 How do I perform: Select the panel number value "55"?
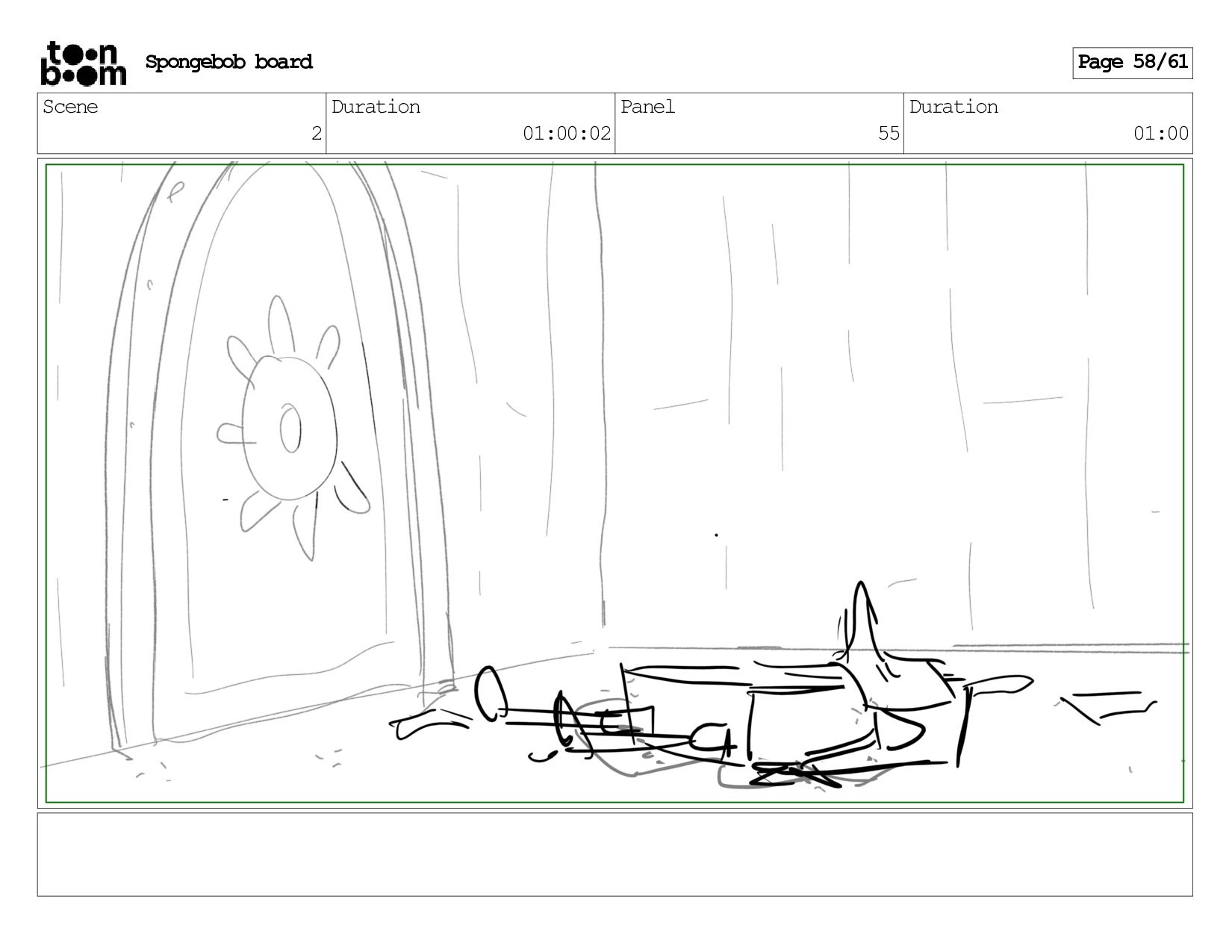(889, 134)
